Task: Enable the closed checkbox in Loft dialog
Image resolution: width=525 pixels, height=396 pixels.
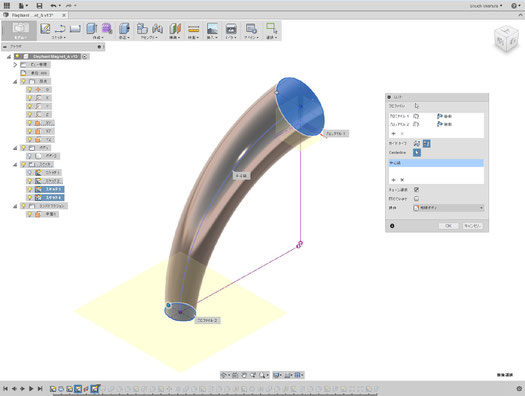Action: point(416,199)
